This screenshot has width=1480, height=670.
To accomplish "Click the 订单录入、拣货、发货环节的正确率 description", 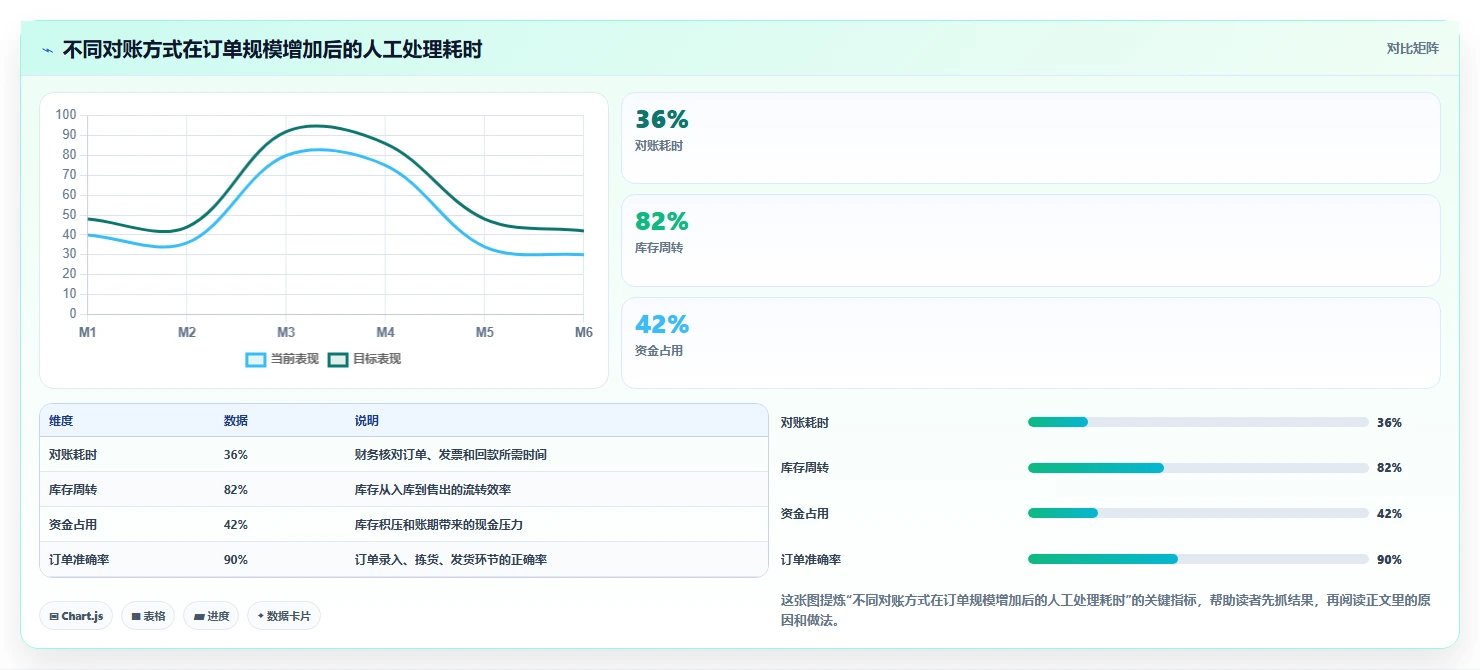I will 451,559.
